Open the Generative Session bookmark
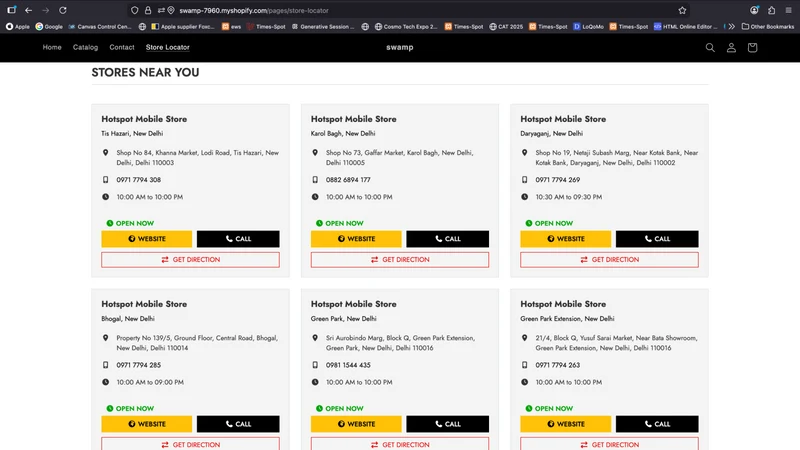Image resolution: width=800 pixels, height=450 pixels. 323,27
